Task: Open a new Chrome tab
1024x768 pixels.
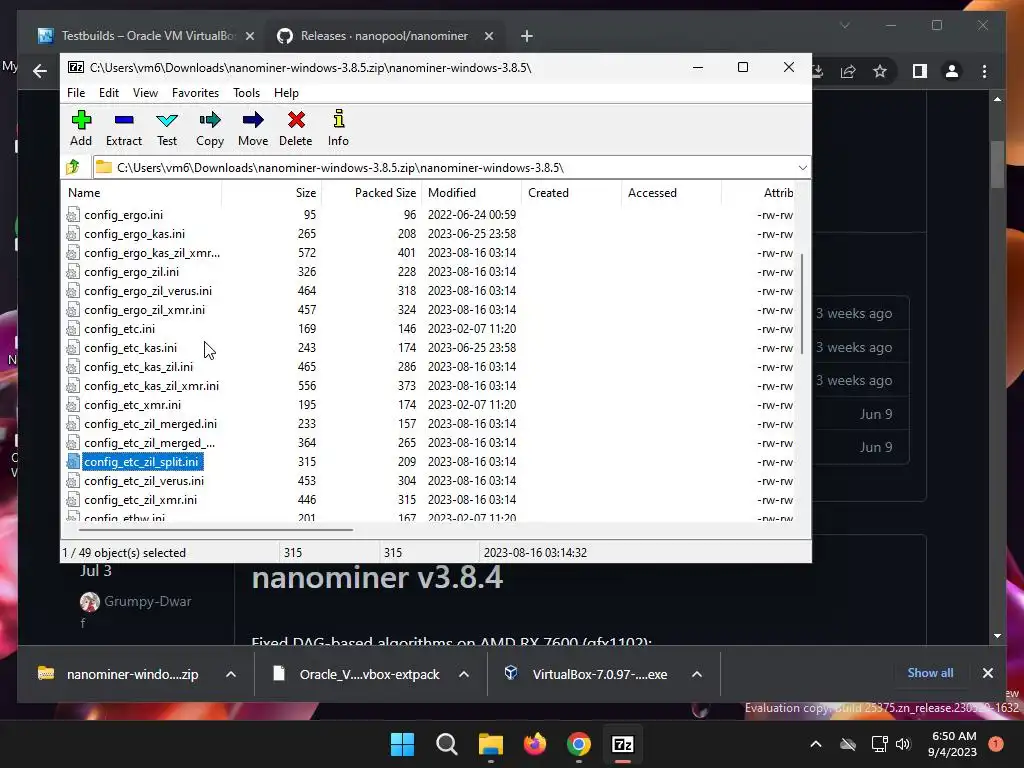Action: tap(526, 36)
